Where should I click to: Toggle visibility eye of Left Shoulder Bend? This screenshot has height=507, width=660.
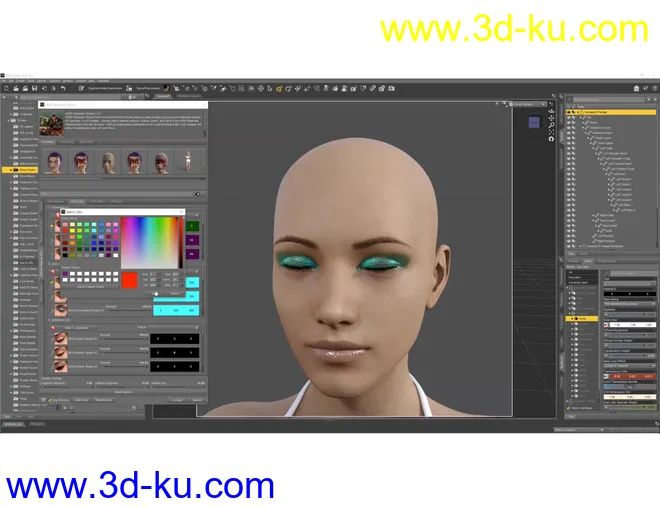pyautogui.click(x=568, y=153)
